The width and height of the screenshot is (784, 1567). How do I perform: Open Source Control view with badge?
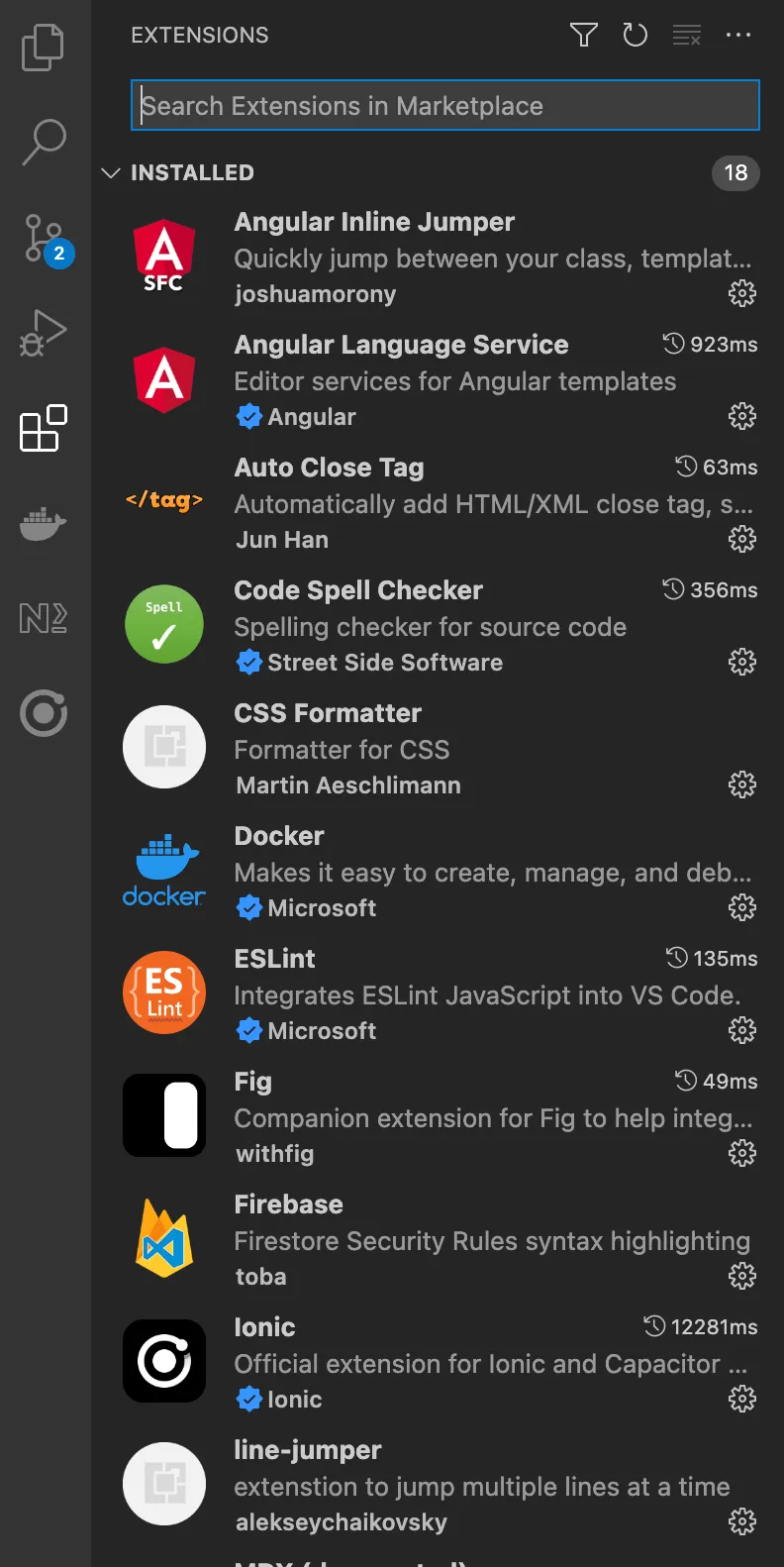pos(44,238)
